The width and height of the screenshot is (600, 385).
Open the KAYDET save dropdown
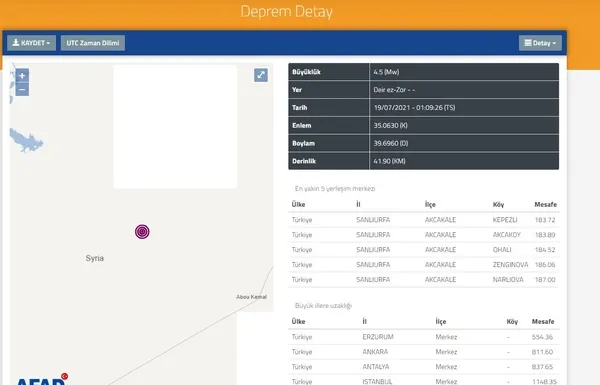[31, 43]
